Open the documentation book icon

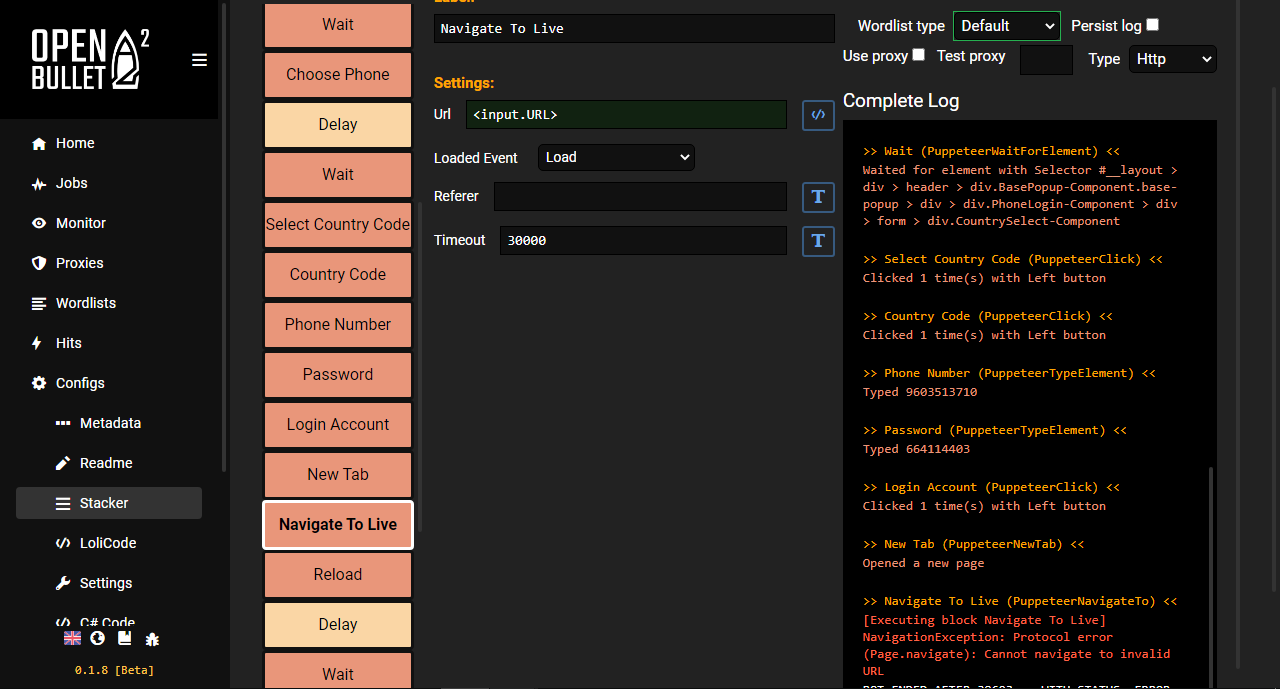pyautogui.click(x=125, y=638)
